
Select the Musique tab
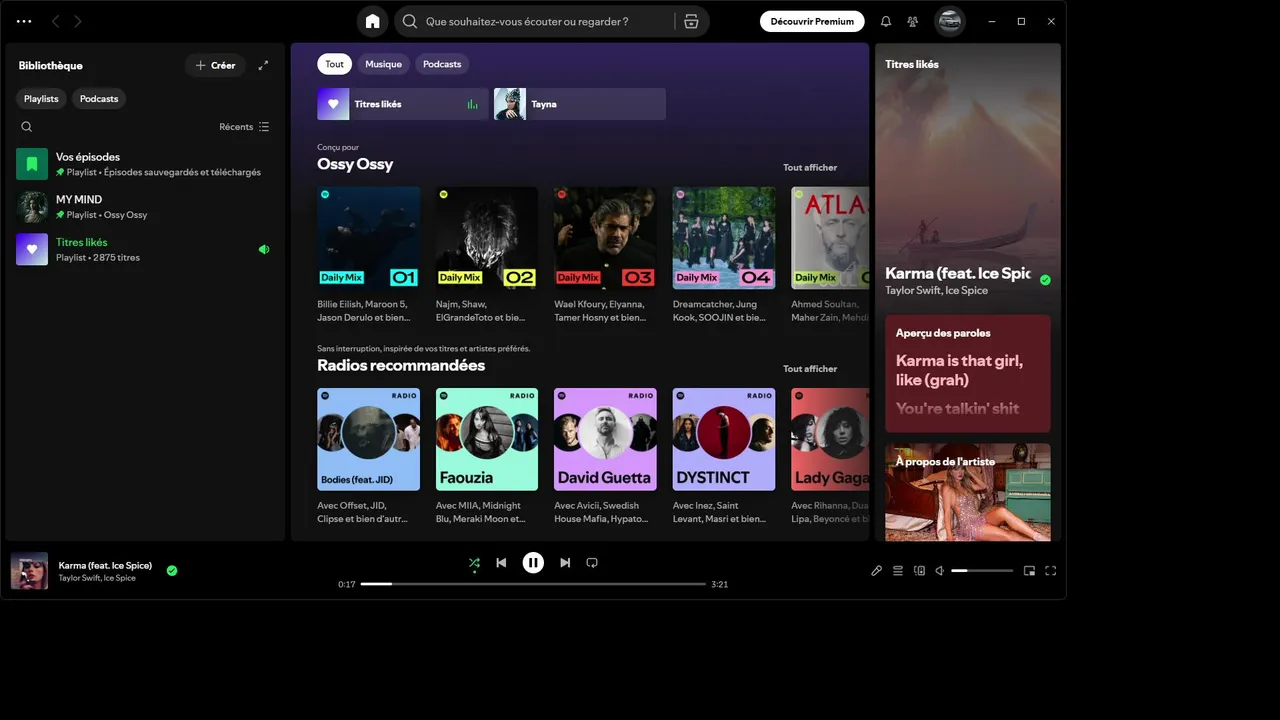point(383,64)
